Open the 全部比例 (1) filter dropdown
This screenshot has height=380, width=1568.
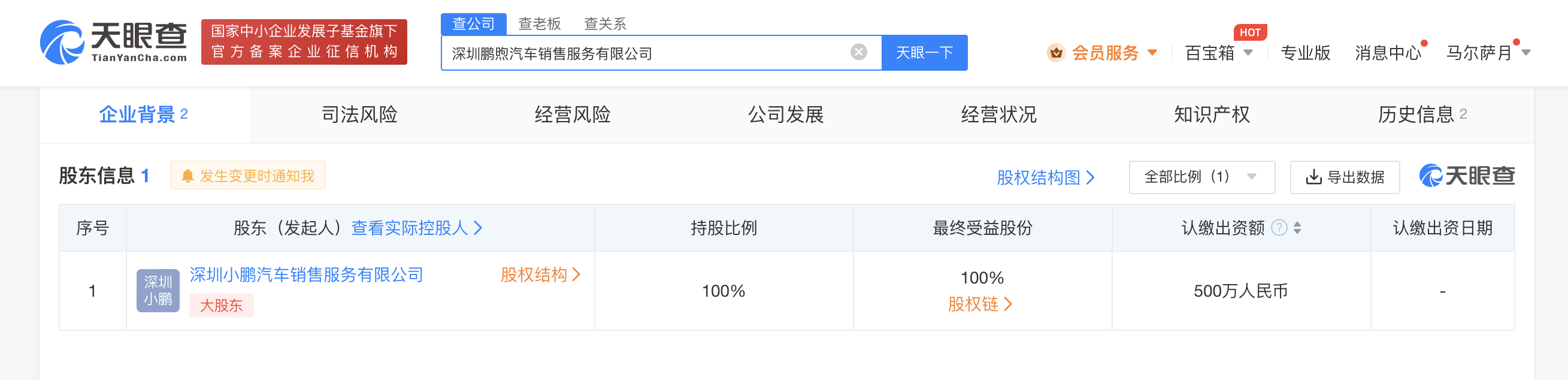point(1201,177)
